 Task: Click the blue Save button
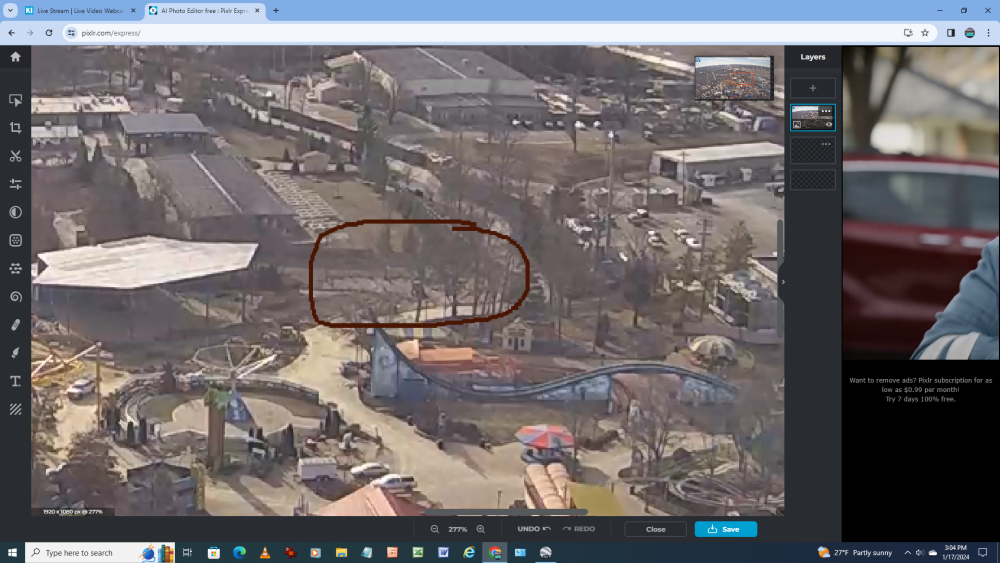[725, 529]
